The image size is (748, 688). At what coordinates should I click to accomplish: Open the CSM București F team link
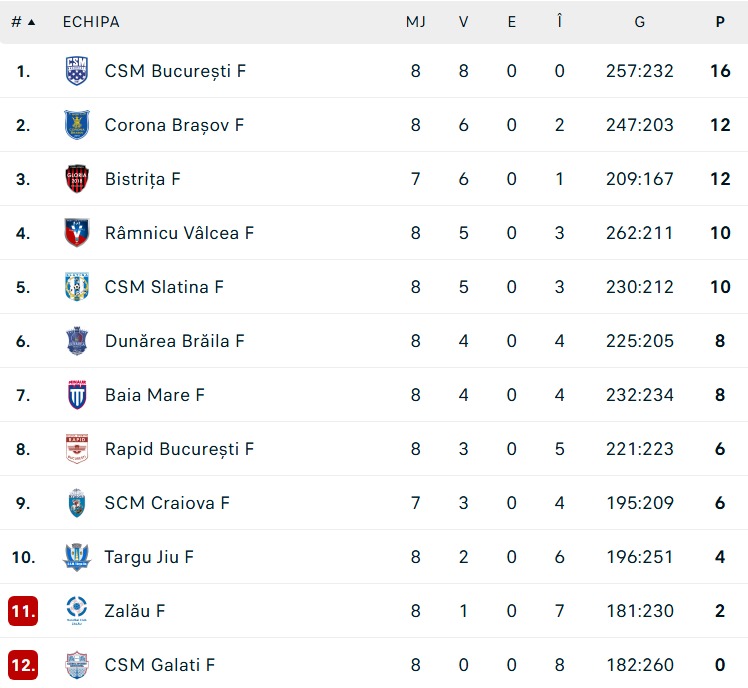[175, 71]
